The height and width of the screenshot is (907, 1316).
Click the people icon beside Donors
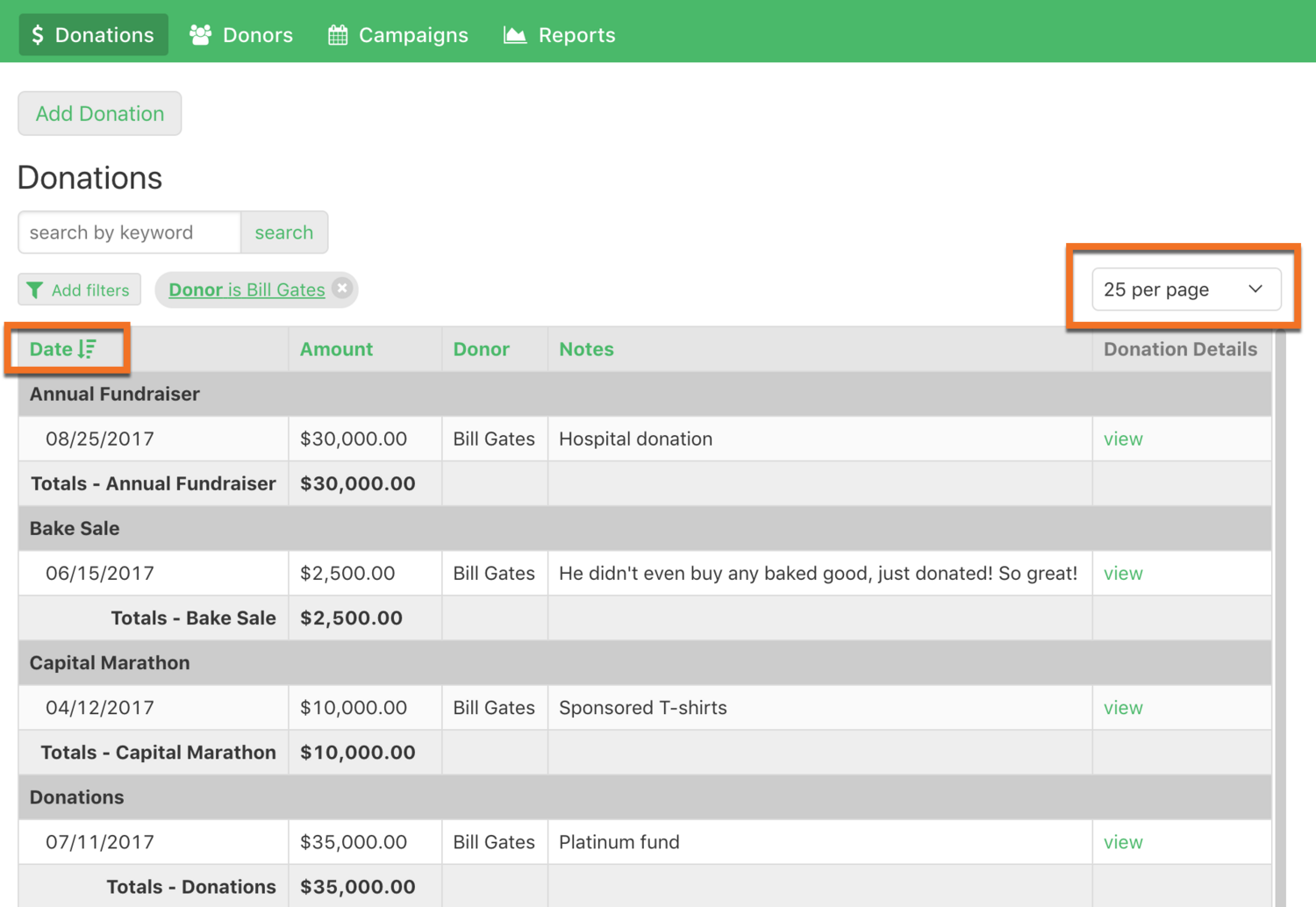click(x=201, y=35)
